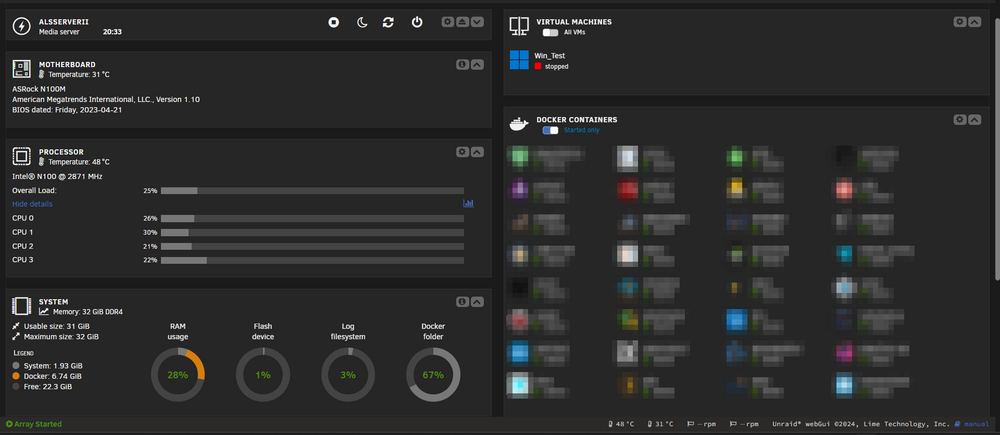
Task: Show the CPU load chart icon
Action: pos(469,203)
